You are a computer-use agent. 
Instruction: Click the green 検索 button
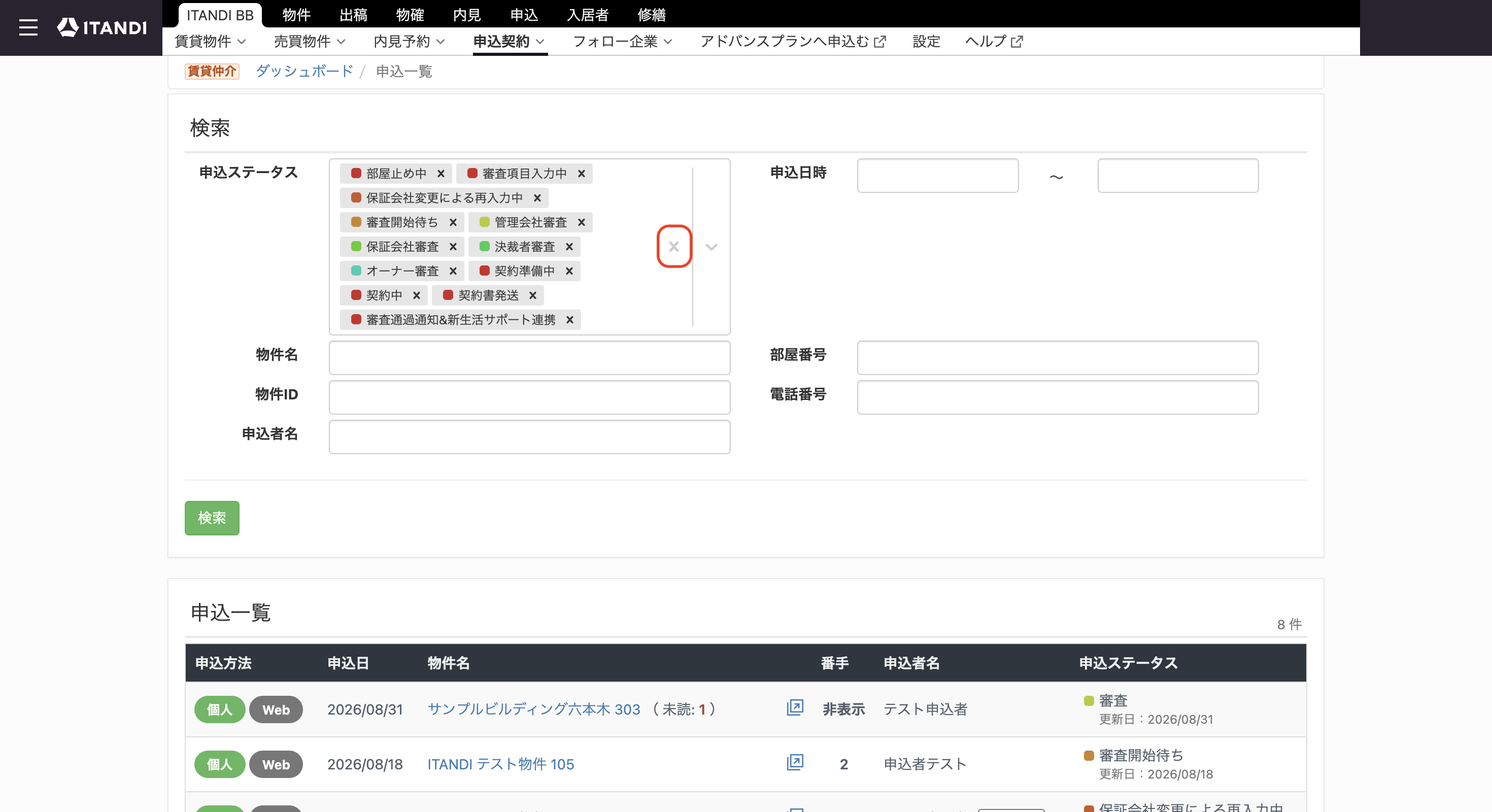(212, 518)
